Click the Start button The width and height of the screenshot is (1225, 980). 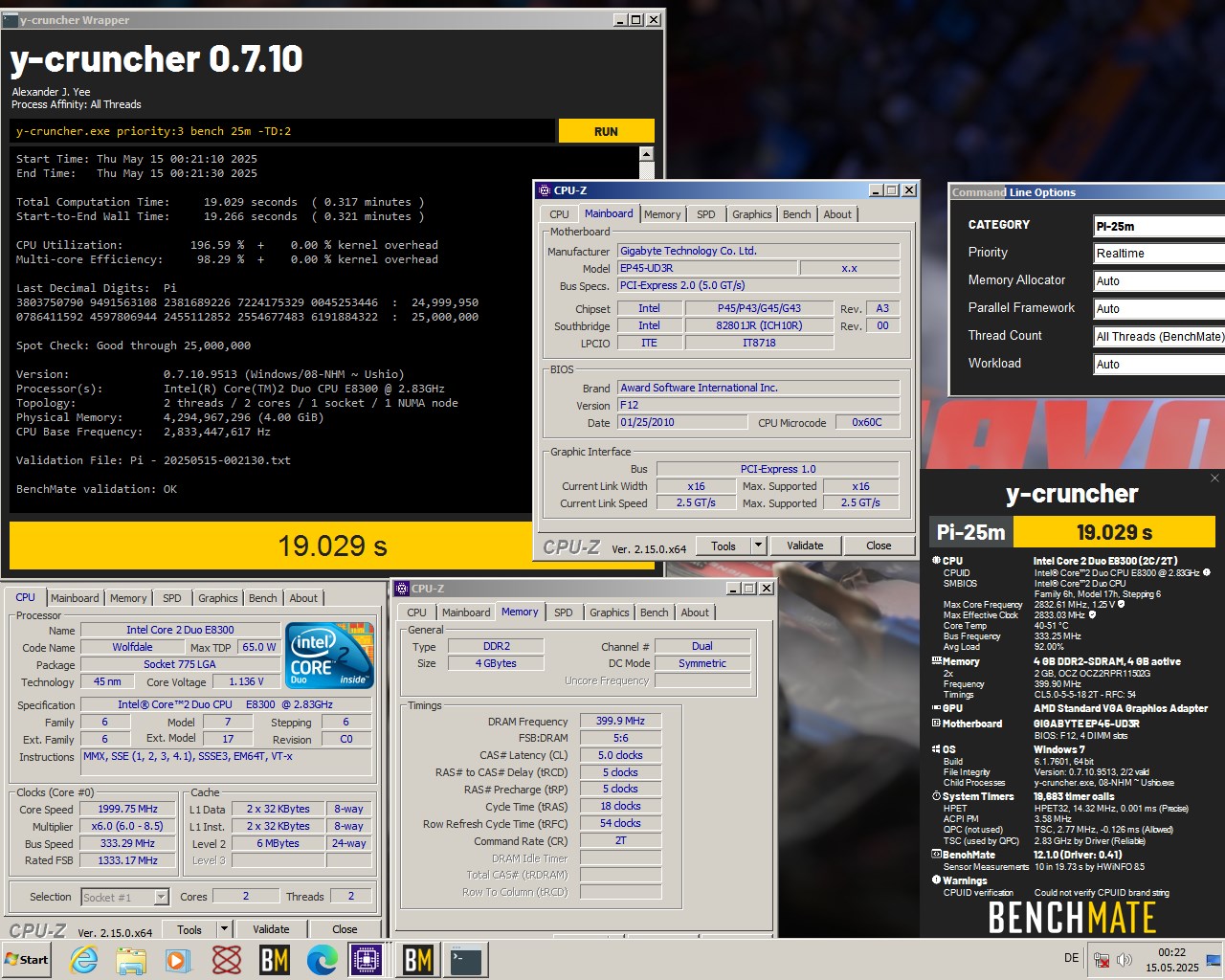(27, 959)
